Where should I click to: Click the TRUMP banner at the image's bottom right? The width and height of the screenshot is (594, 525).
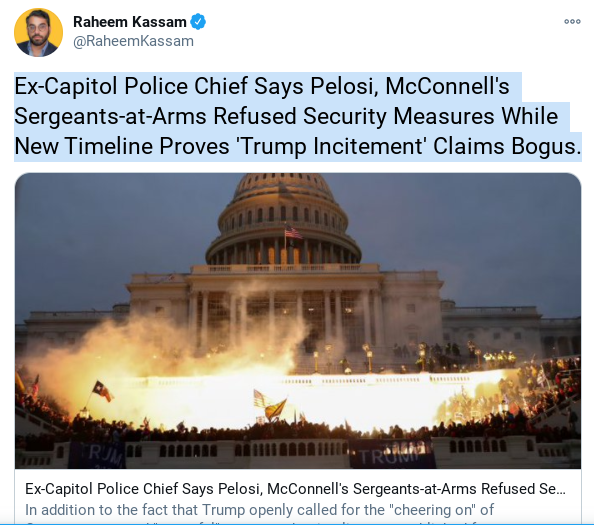click(392, 453)
